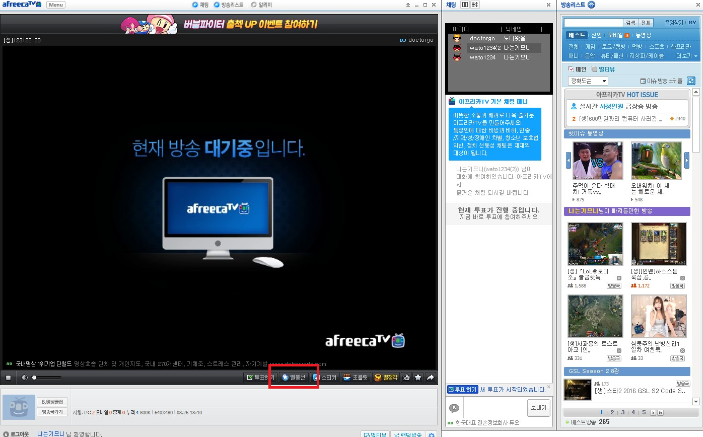Open first HOT ISSUE headline

619,106
